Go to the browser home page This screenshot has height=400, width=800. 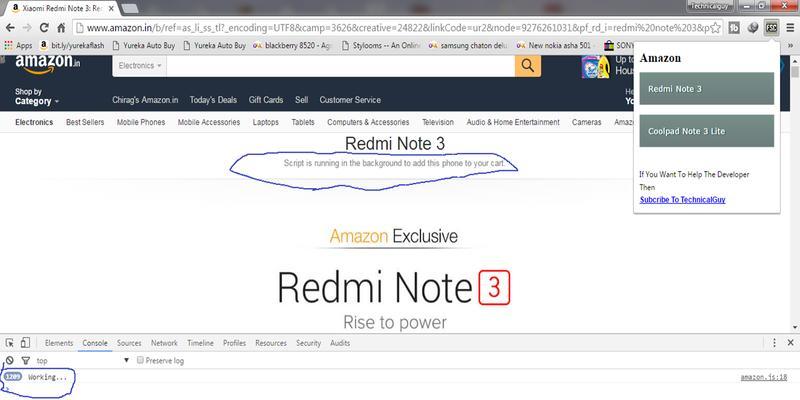click(x=61, y=28)
